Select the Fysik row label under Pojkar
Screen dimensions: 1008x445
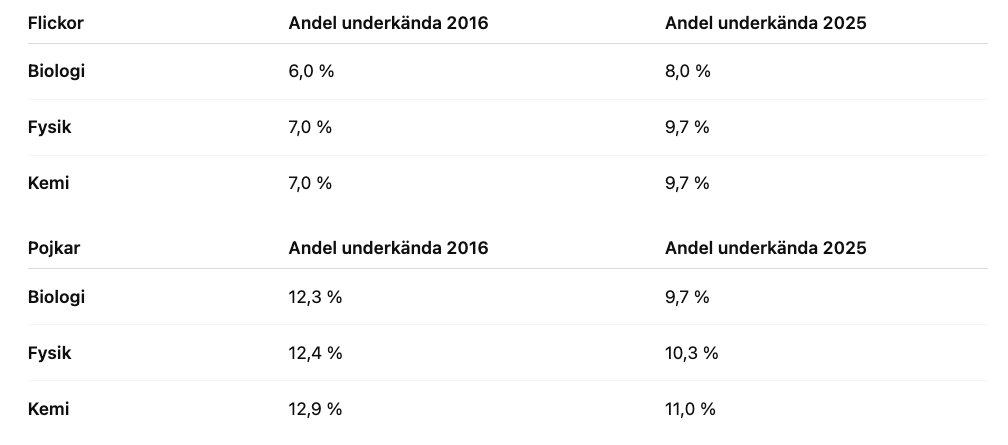(50, 353)
